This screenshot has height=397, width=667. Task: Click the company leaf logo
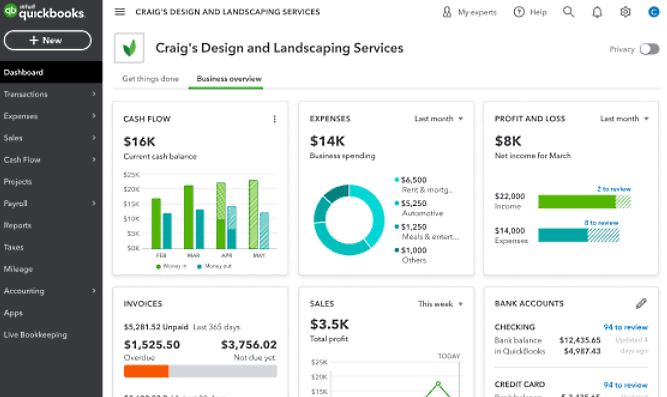[x=129, y=48]
